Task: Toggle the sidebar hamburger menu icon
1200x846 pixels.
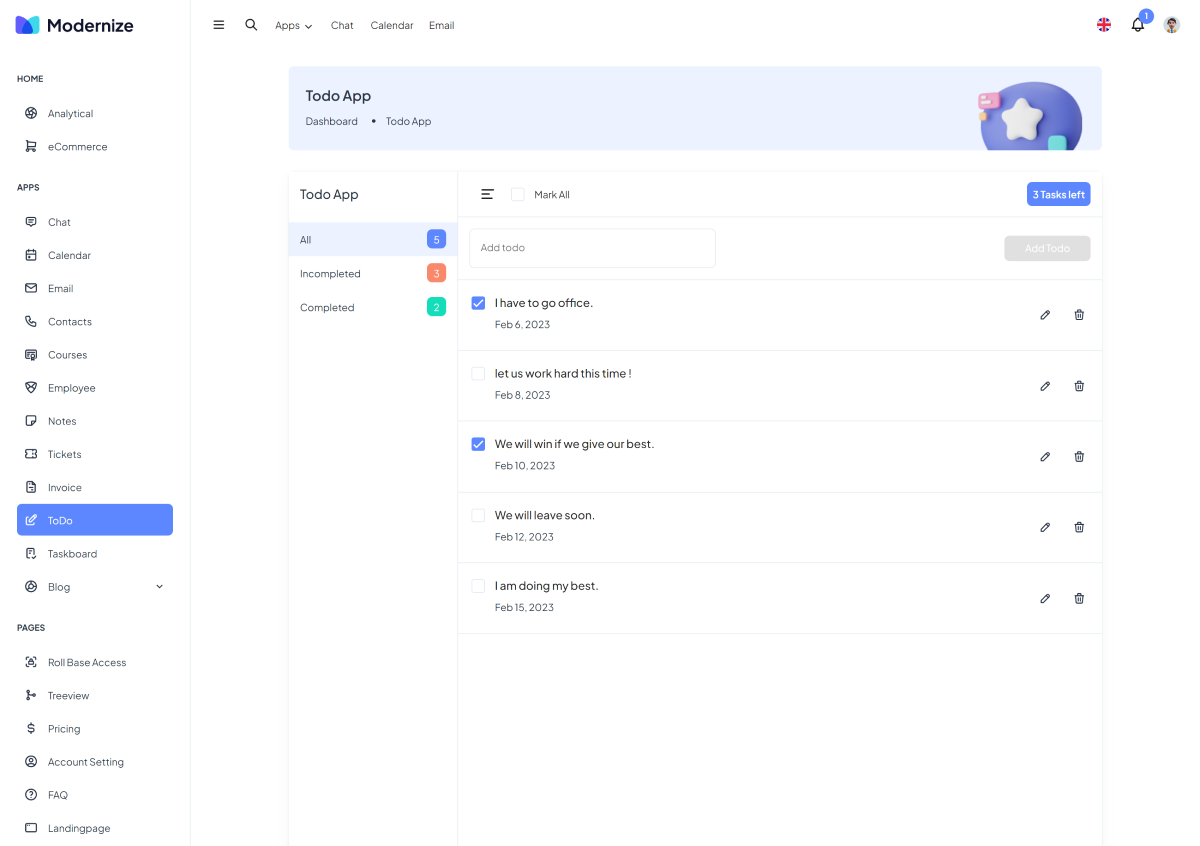Action: (x=219, y=25)
